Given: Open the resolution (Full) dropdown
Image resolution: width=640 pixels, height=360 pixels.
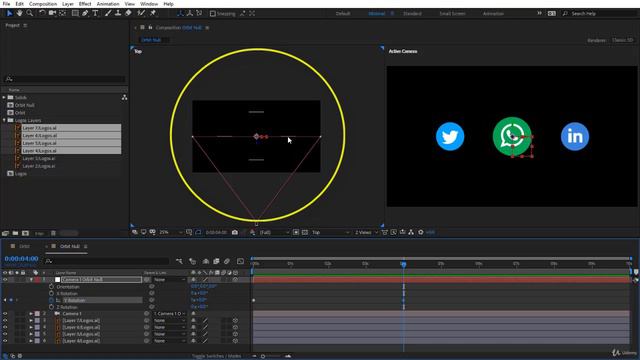Looking at the screenshot, I should point(274,232).
